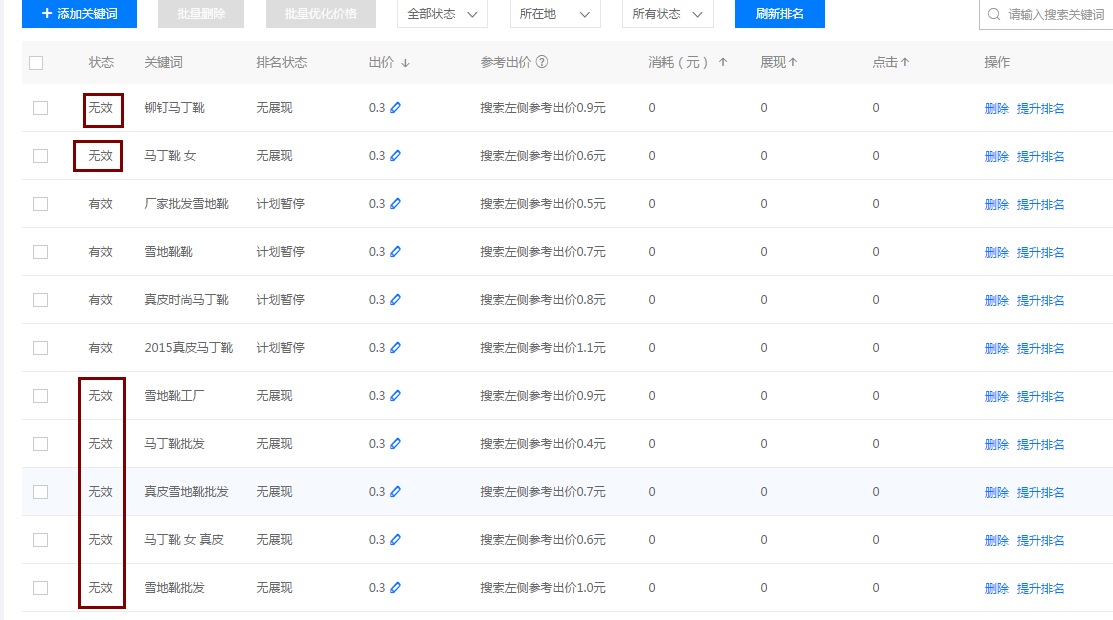
Task: Focus the keyword search input field
Action: click(x=1055, y=15)
